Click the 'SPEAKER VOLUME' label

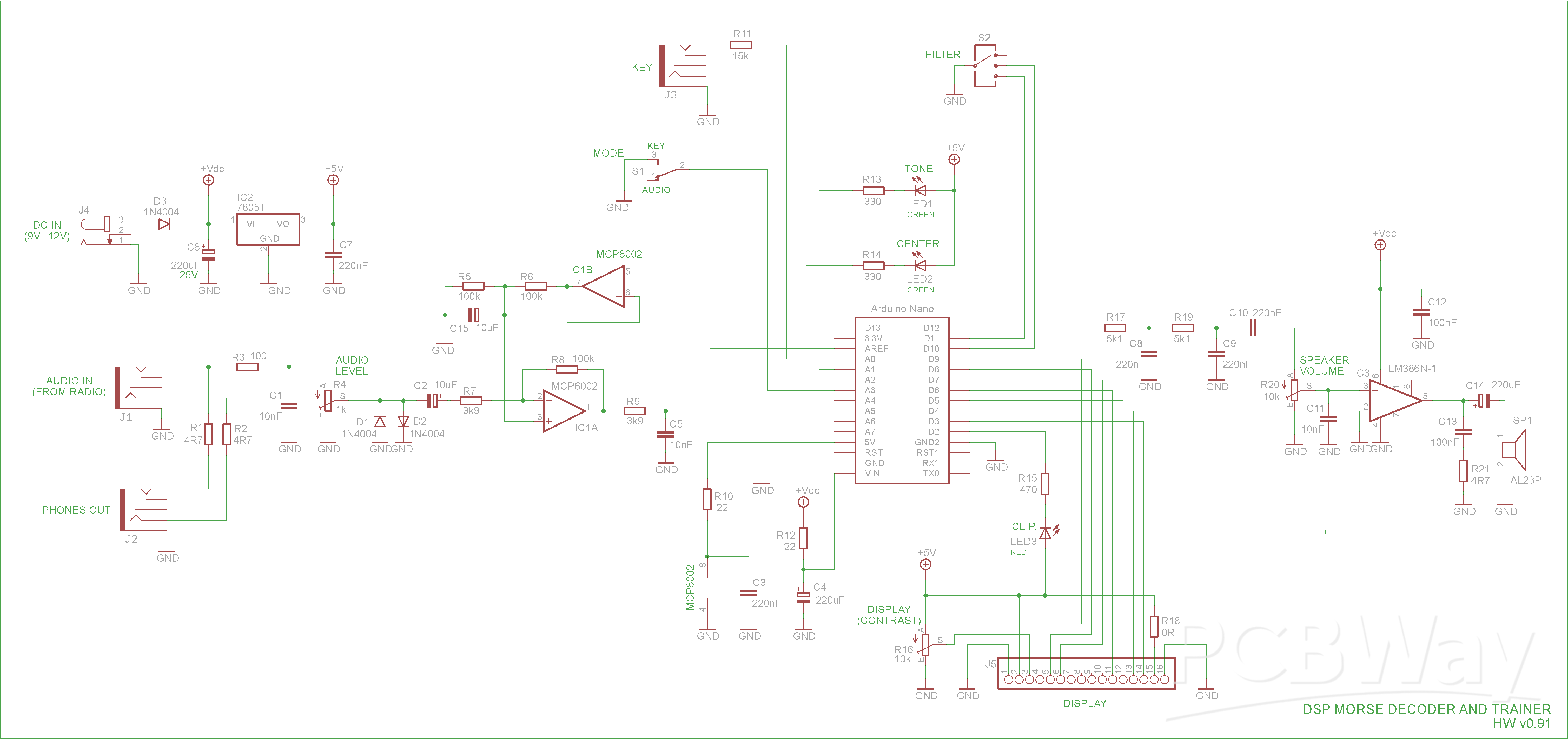coord(1324,365)
